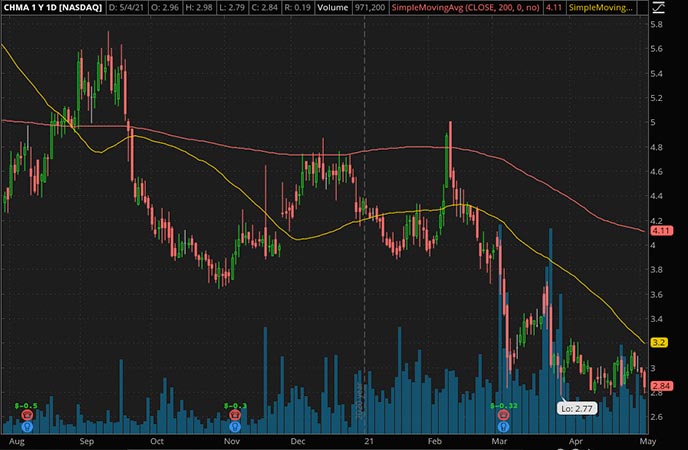Click the August earnings phone icon
The width and height of the screenshot is (688, 450).
[26, 414]
